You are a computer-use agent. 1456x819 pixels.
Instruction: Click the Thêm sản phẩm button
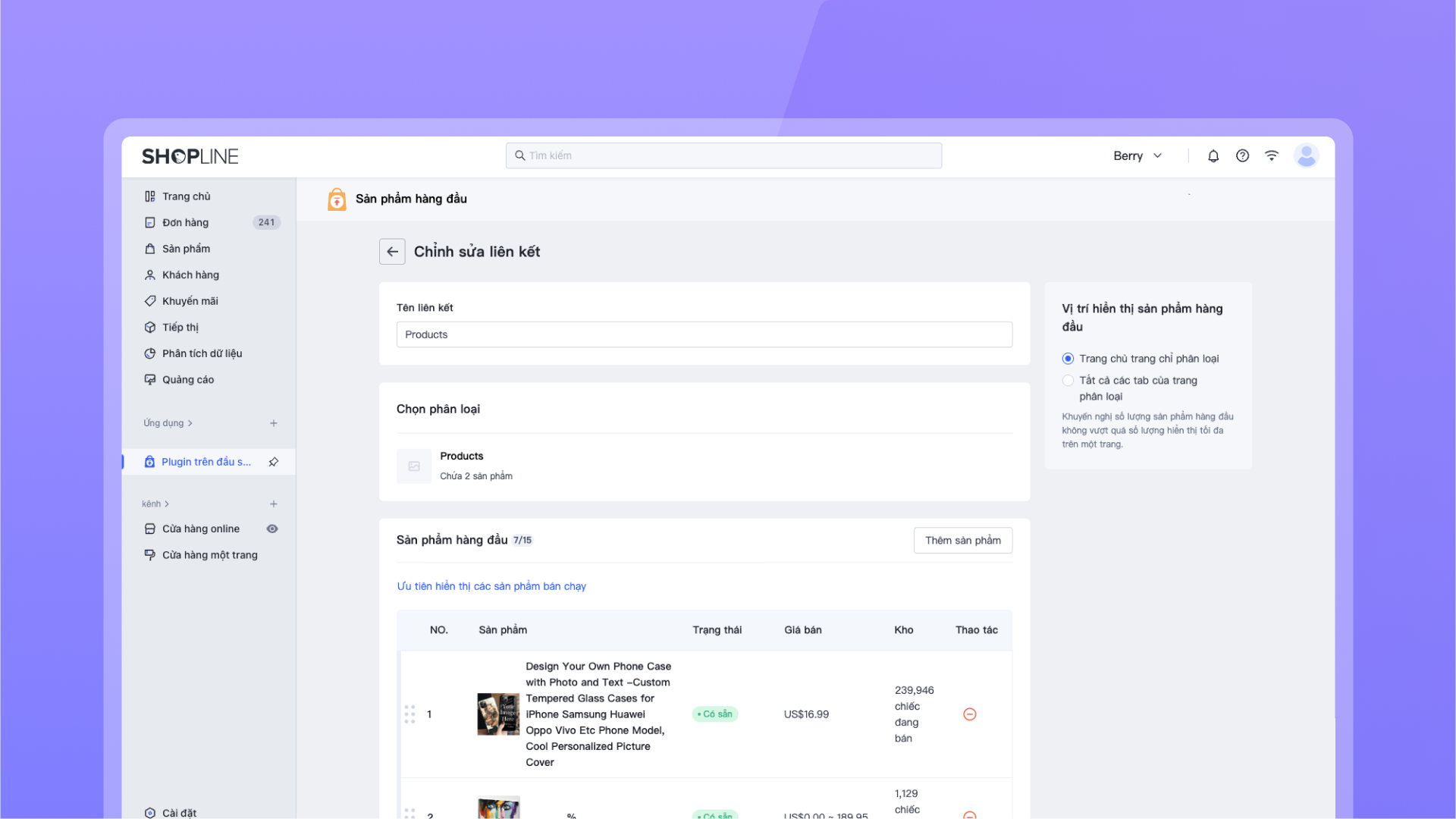962,540
